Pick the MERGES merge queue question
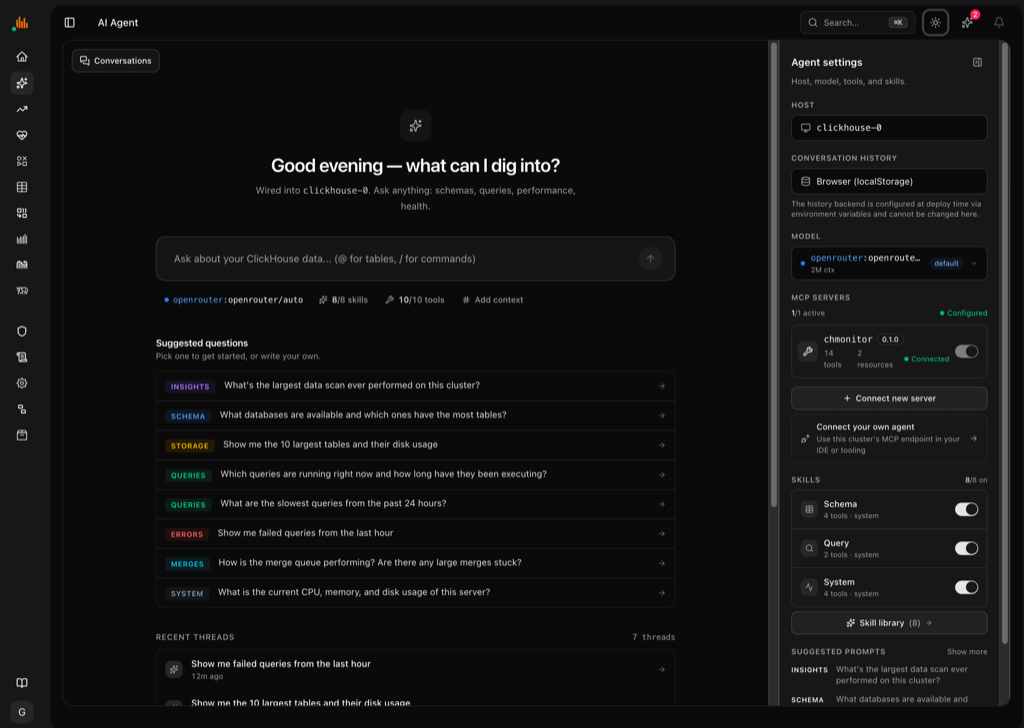The width and height of the screenshot is (1024, 728). [415, 563]
